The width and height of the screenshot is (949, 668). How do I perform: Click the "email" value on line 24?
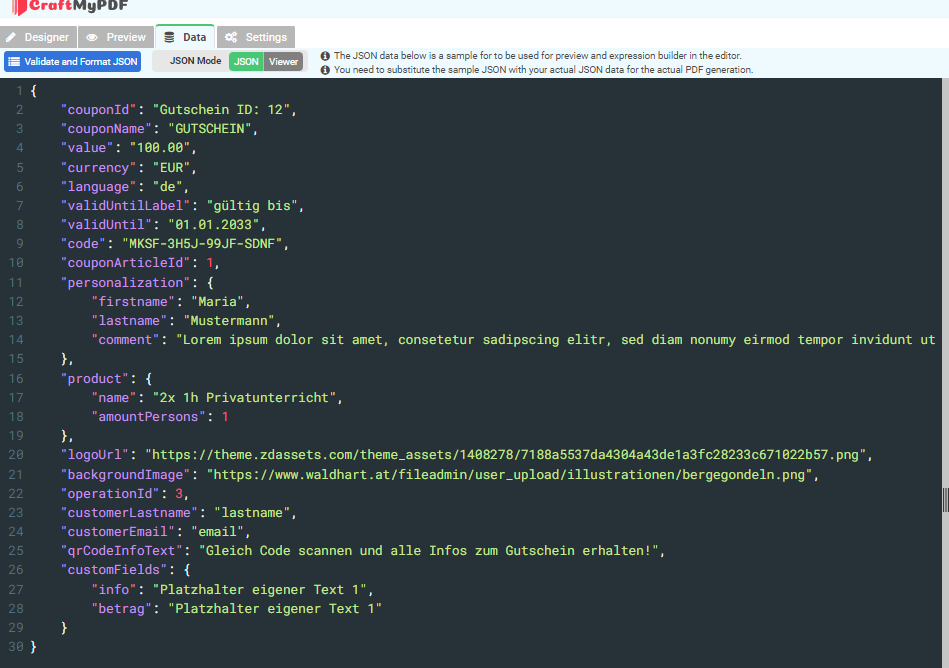pyautogui.click(x=217, y=532)
